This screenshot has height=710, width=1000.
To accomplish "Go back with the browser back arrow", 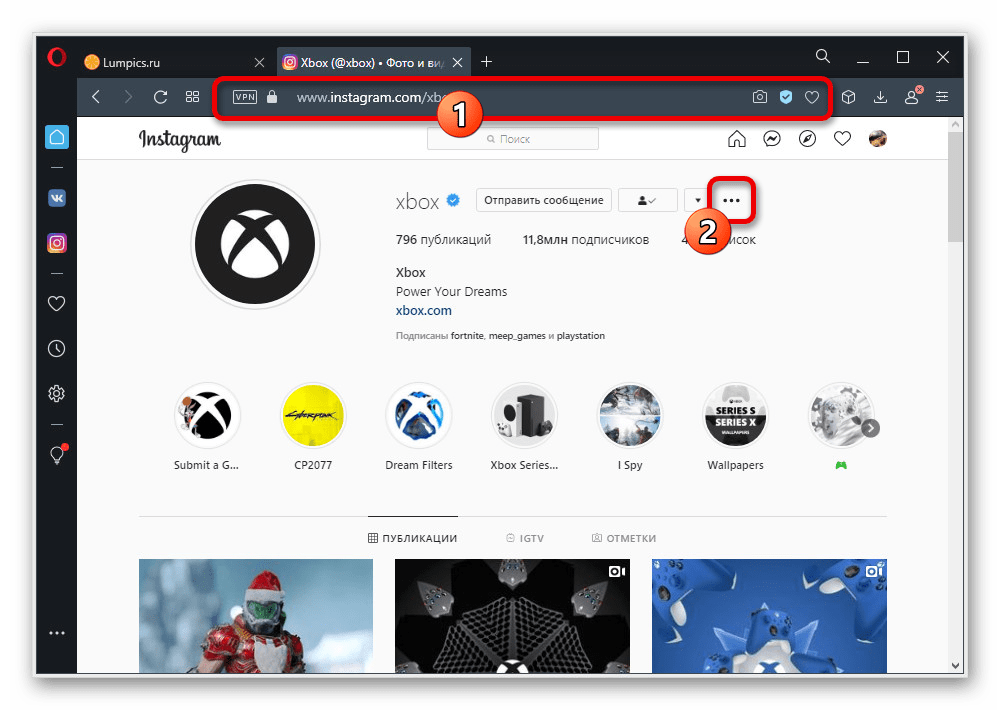I will click(x=96, y=97).
